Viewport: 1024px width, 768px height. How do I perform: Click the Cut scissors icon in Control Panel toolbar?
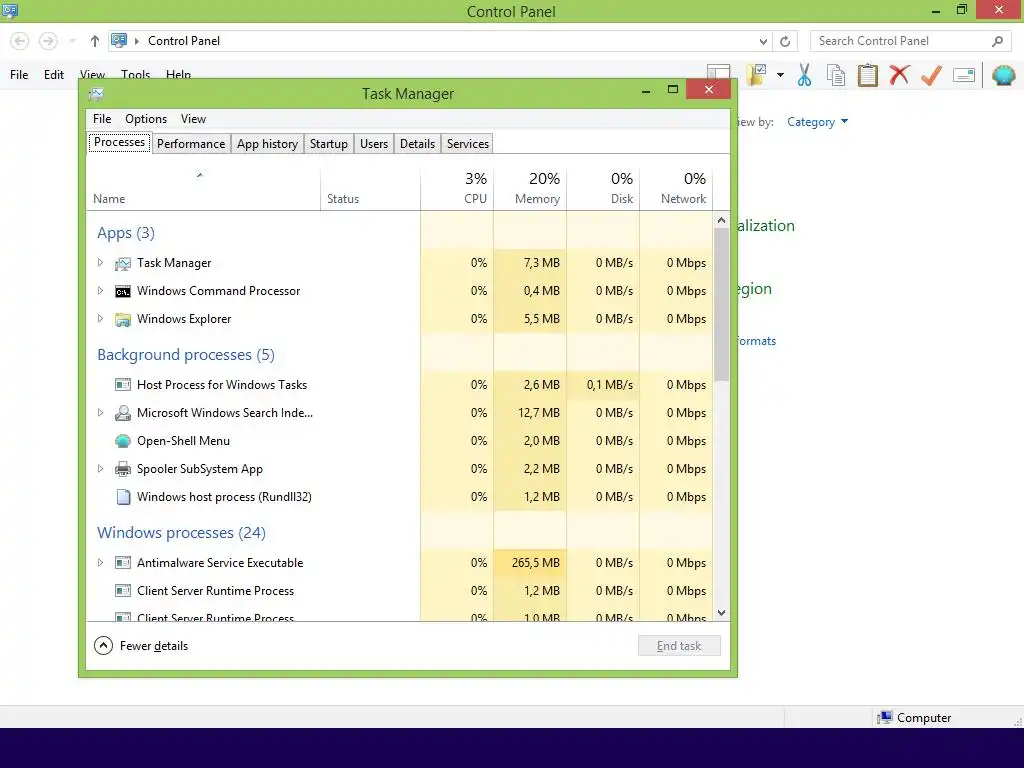point(805,75)
